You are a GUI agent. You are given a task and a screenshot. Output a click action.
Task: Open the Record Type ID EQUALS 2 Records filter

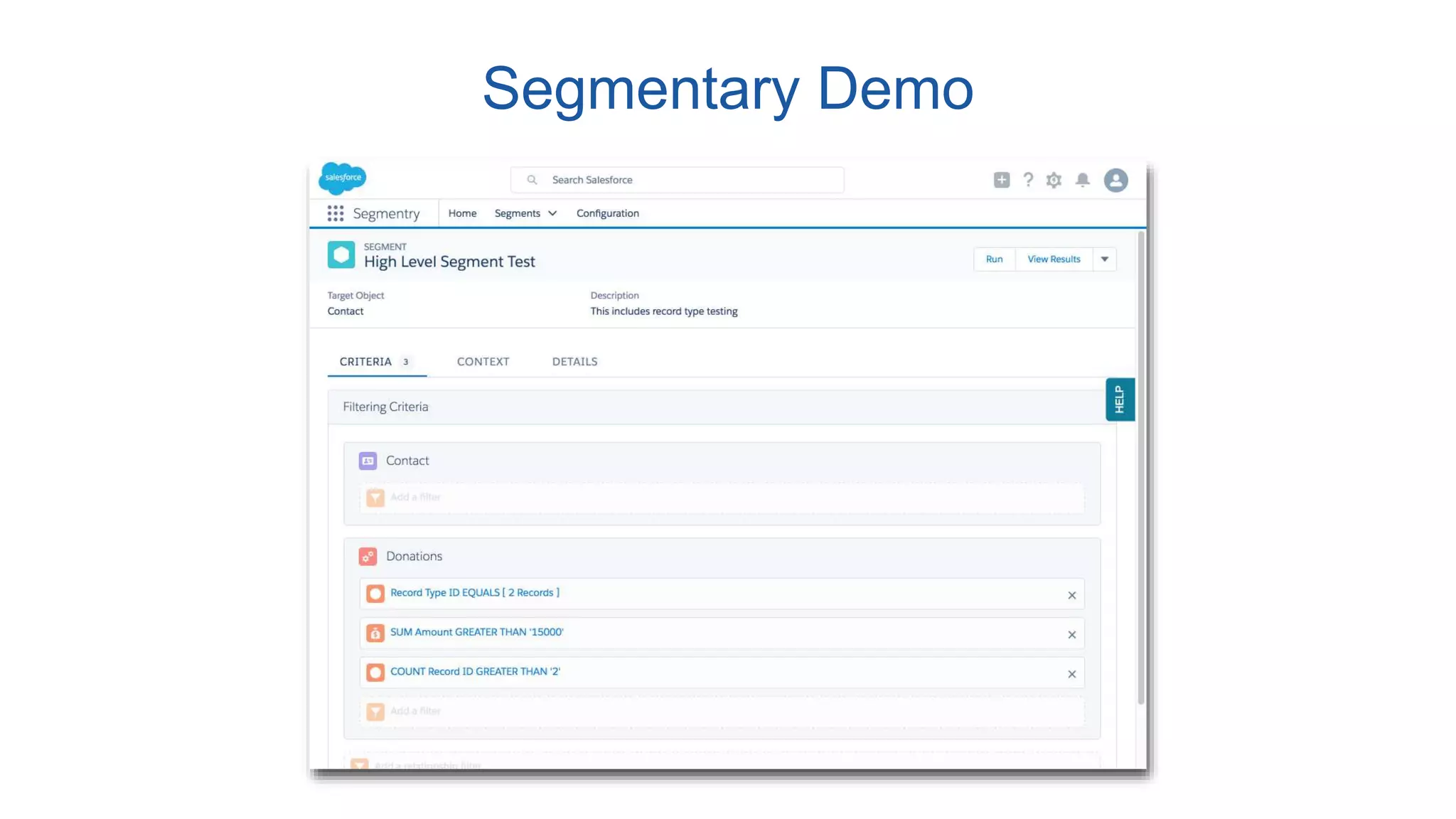coord(475,593)
